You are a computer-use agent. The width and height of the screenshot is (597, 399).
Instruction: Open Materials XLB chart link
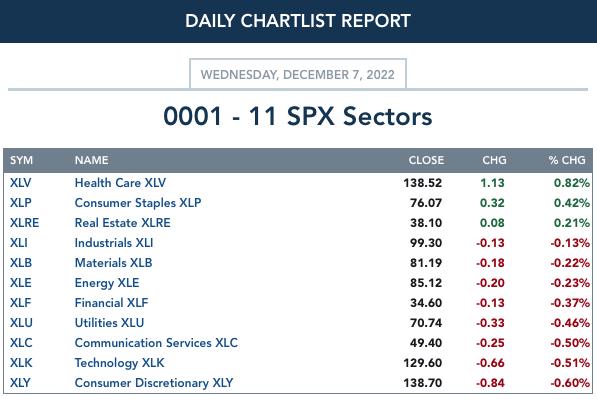[x=113, y=263]
